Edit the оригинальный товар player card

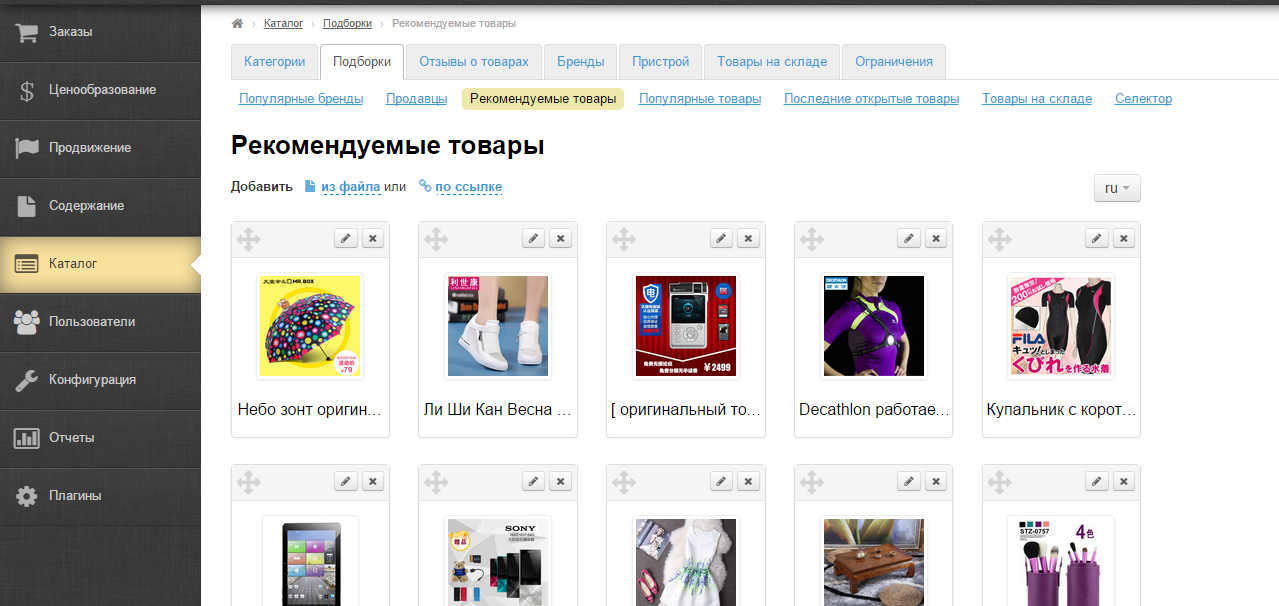[721, 238]
